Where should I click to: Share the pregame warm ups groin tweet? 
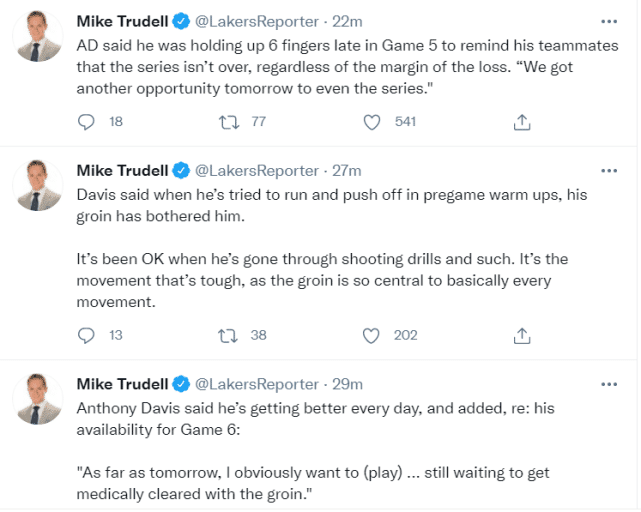point(521,335)
